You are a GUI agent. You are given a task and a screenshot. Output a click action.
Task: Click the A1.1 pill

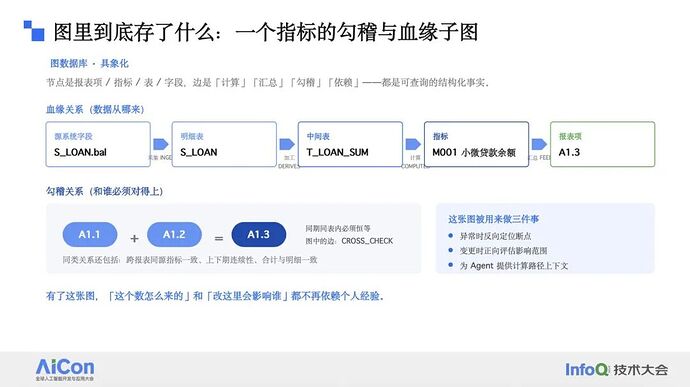(x=90, y=235)
